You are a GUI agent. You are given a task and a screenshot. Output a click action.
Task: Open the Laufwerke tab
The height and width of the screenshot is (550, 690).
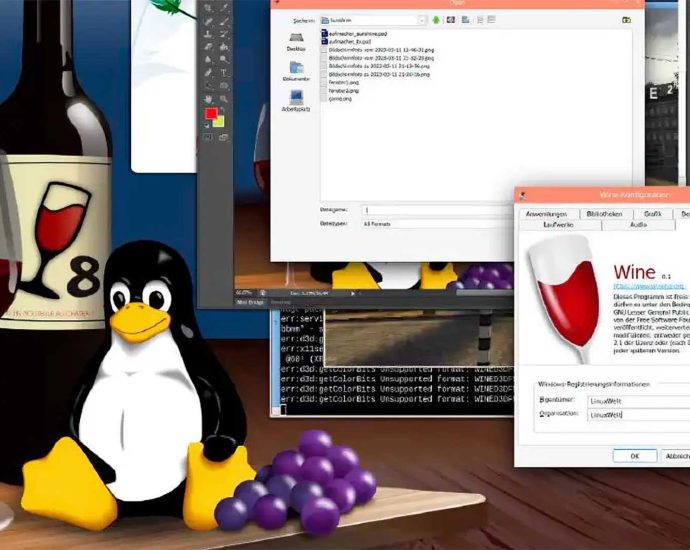[558, 225]
